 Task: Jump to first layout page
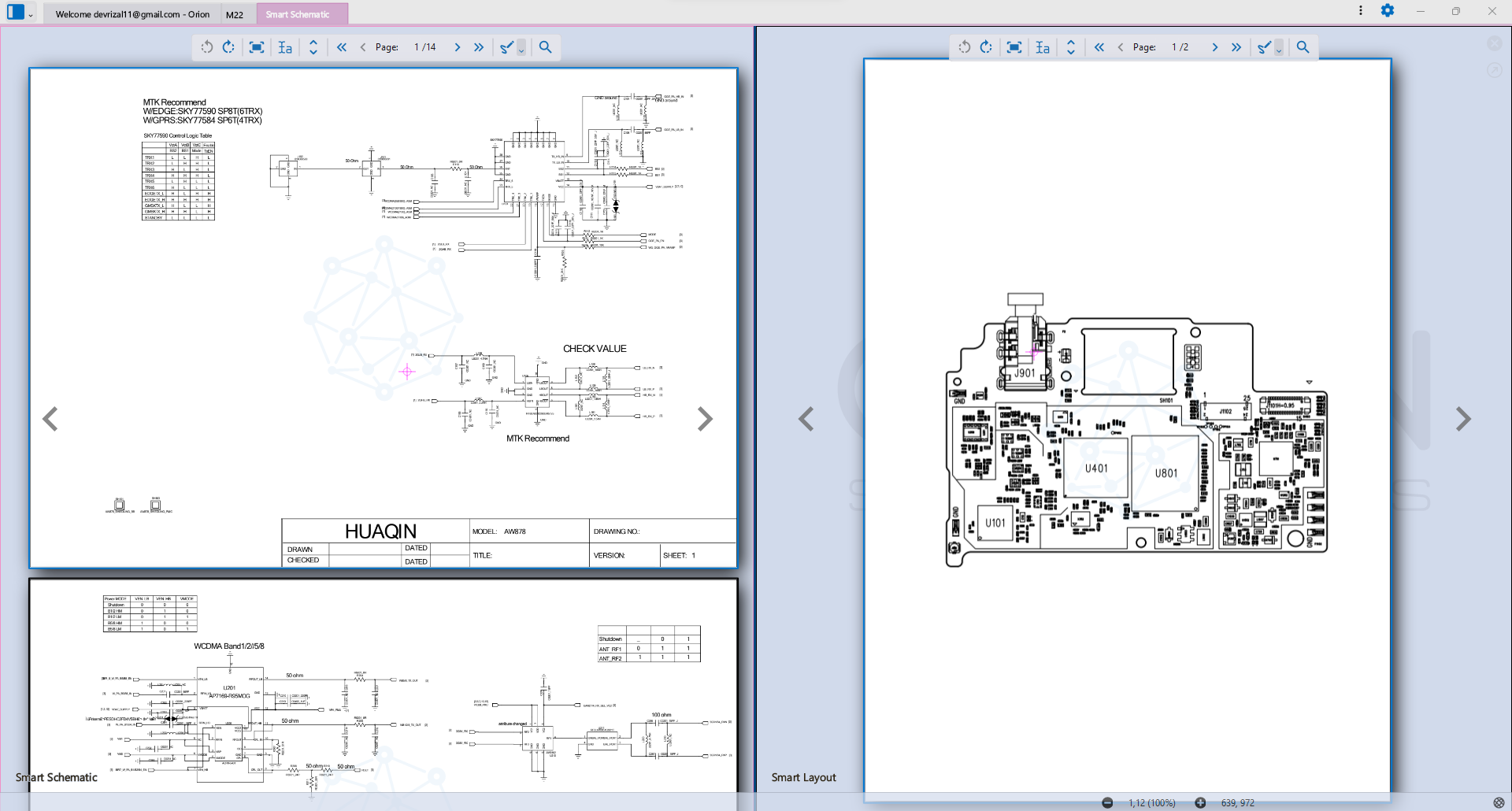coord(1099,47)
